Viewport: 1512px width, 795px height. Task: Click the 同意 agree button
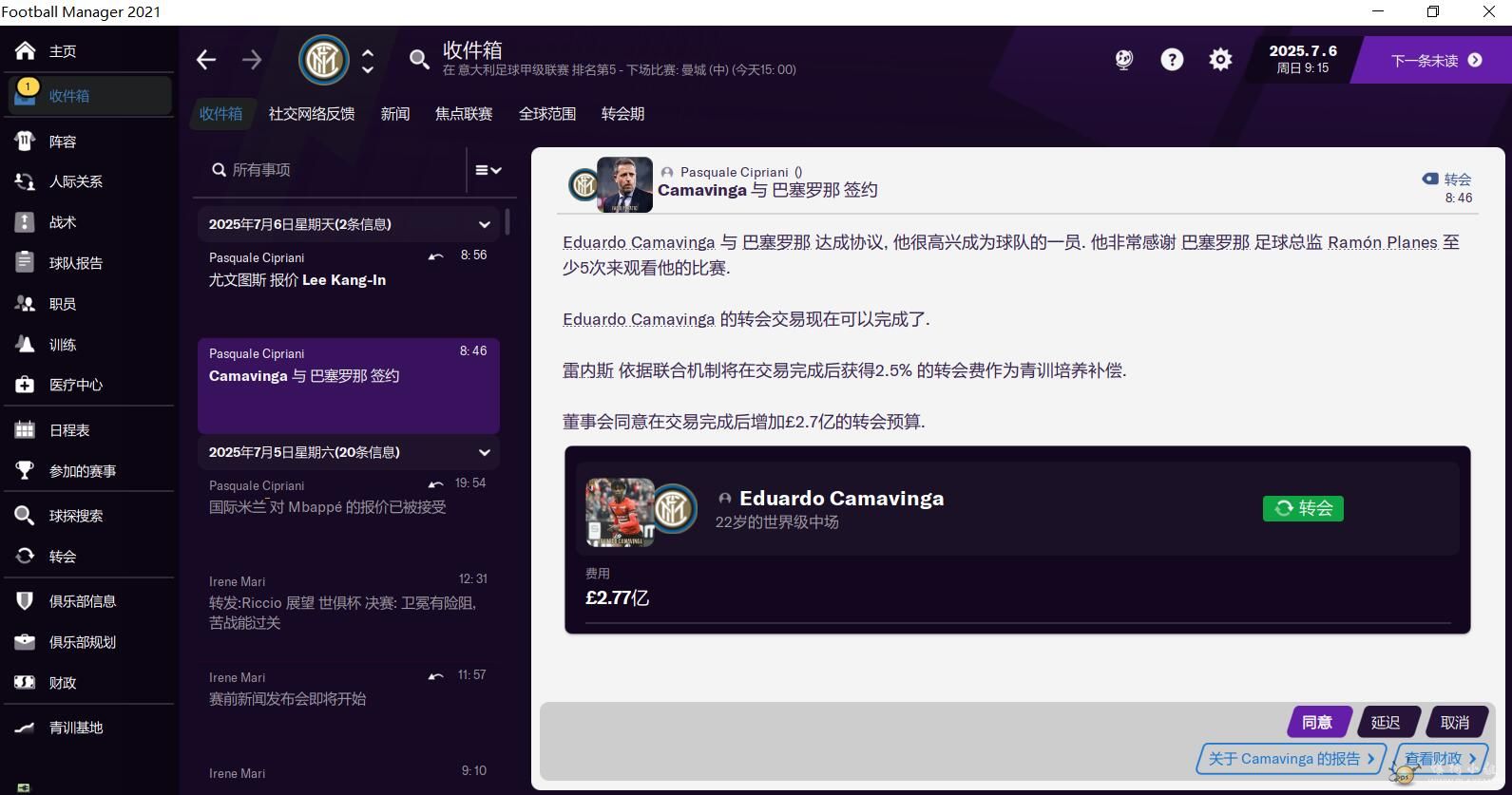pyautogui.click(x=1317, y=723)
